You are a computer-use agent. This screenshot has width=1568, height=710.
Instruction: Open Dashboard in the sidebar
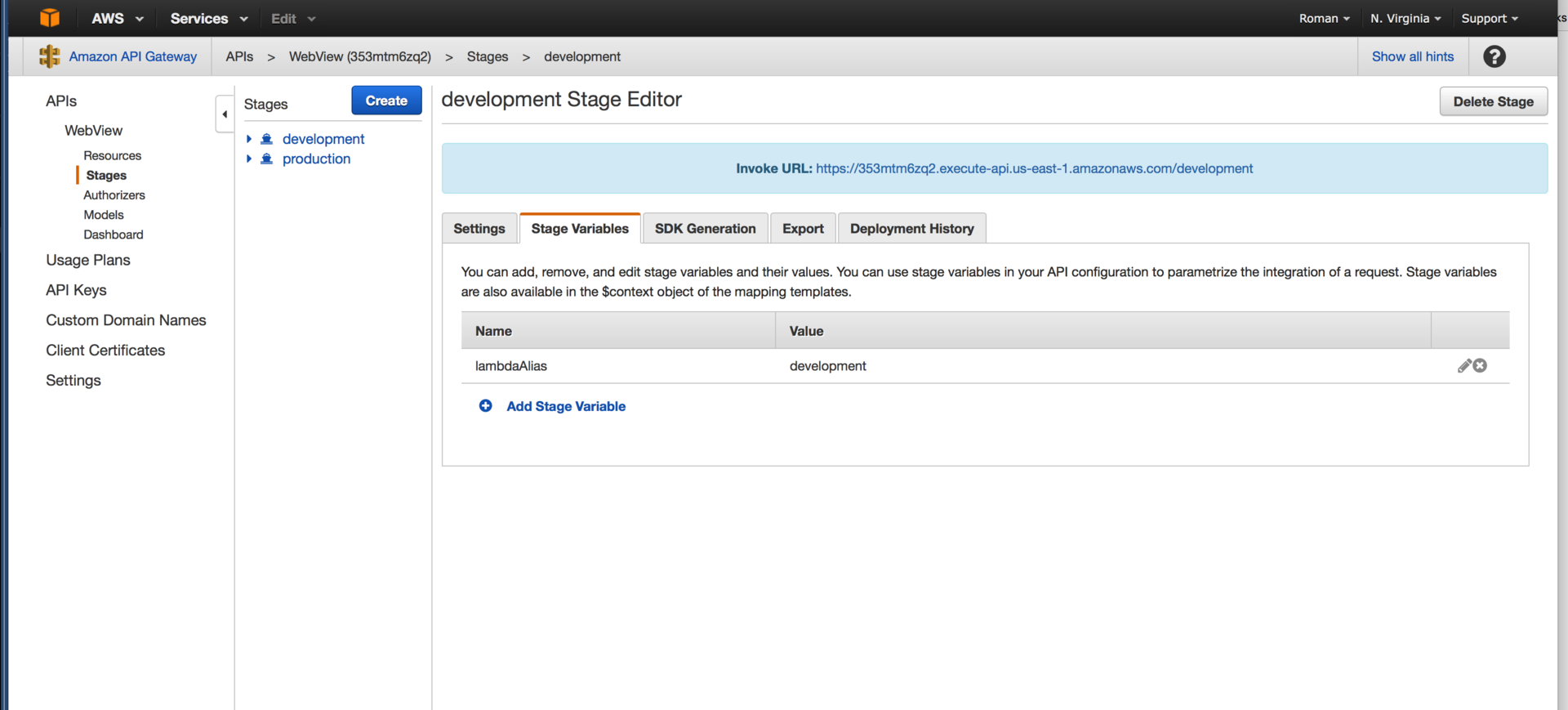click(x=114, y=234)
